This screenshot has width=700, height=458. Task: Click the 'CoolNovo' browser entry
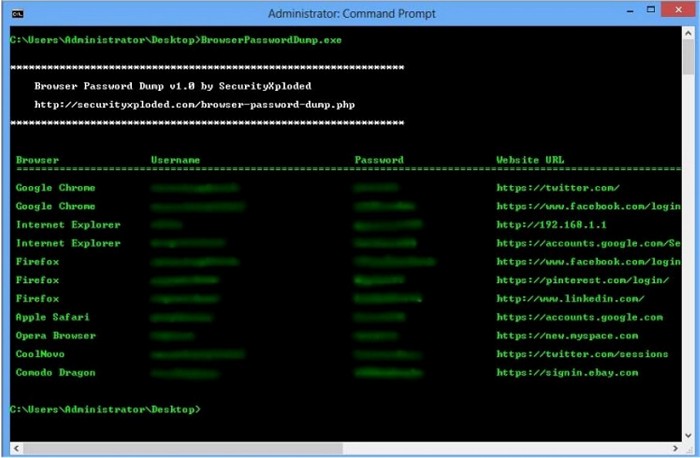pyautogui.click(x=40, y=354)
